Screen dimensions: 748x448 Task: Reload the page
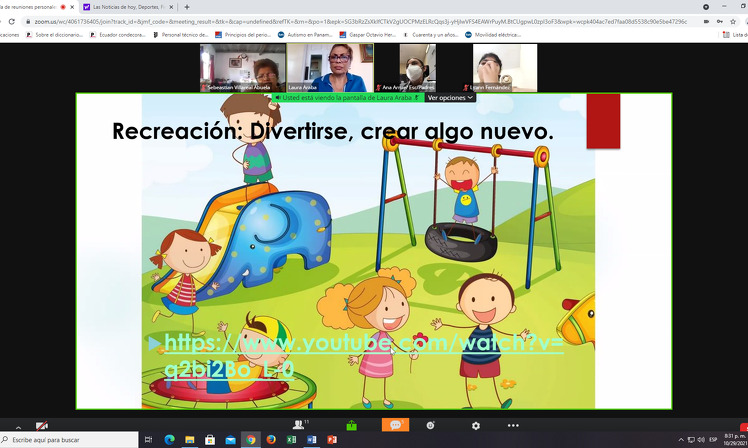(x=11, y=21)
